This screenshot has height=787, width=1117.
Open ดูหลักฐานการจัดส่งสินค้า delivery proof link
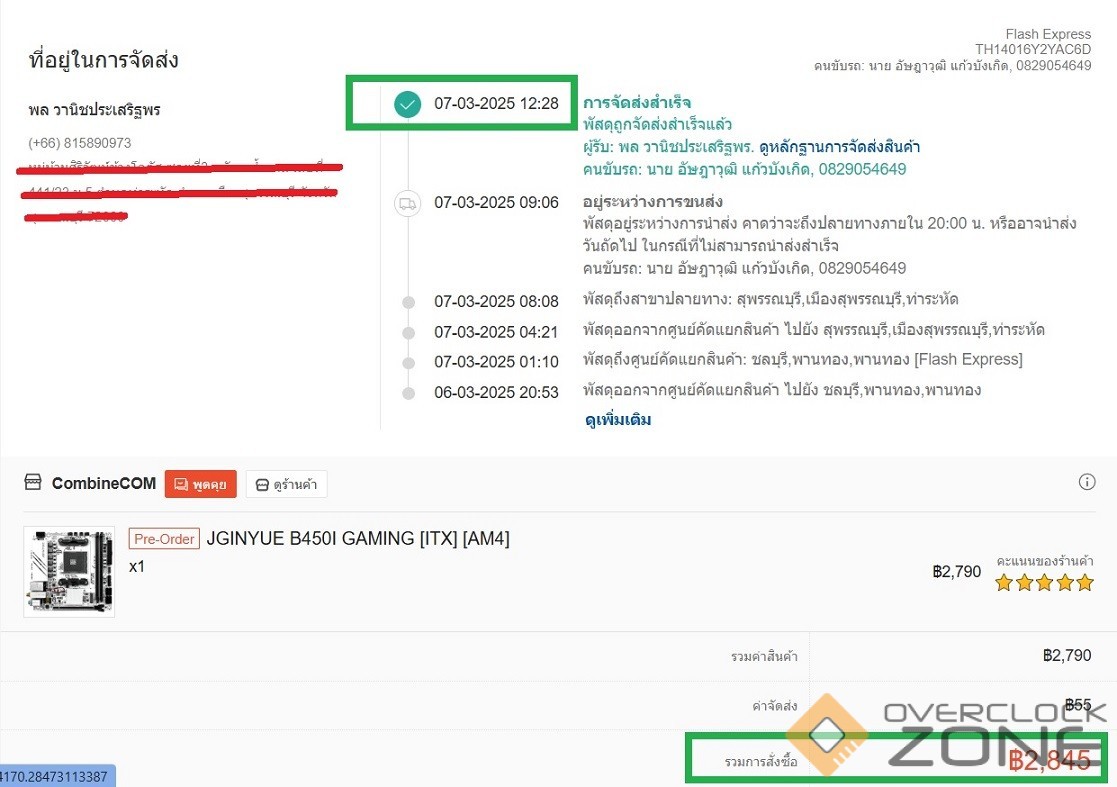[839, 147]
